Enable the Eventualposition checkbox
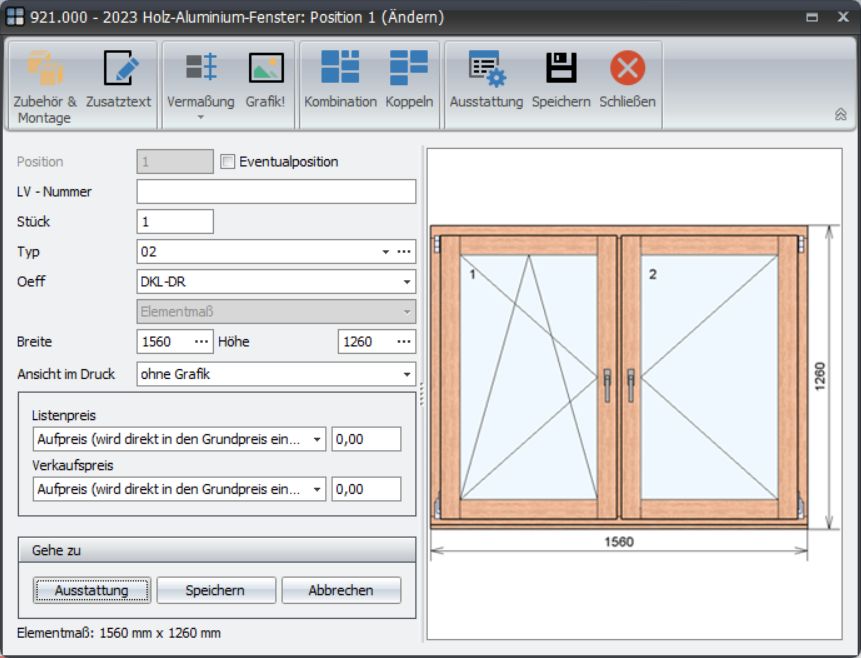 coord(228,162)
